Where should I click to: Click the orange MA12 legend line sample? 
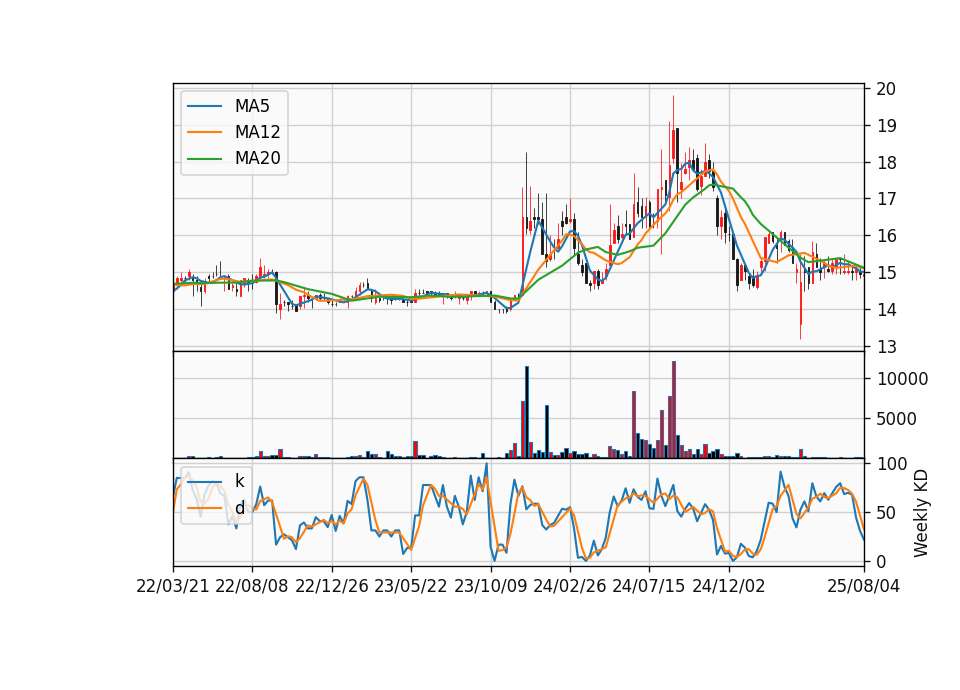[204, 132]
